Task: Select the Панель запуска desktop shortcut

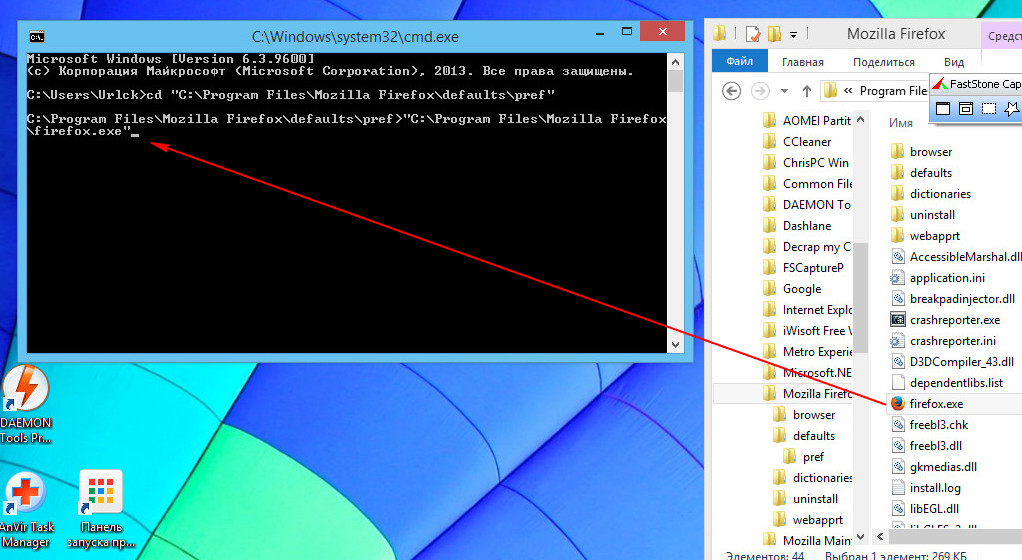Action: click(x=101, y=510)
